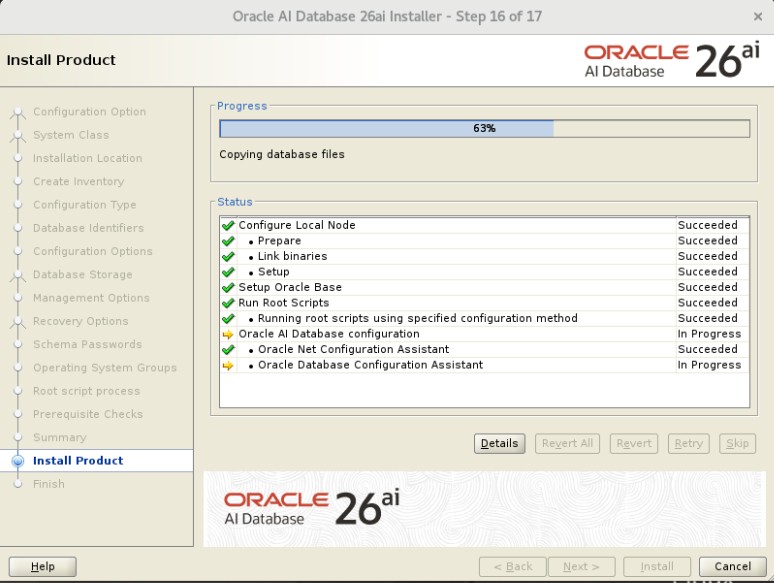Click checkmark beside Running root scripts row
This screenshot has height=583, width=774.
coord(228,318)
